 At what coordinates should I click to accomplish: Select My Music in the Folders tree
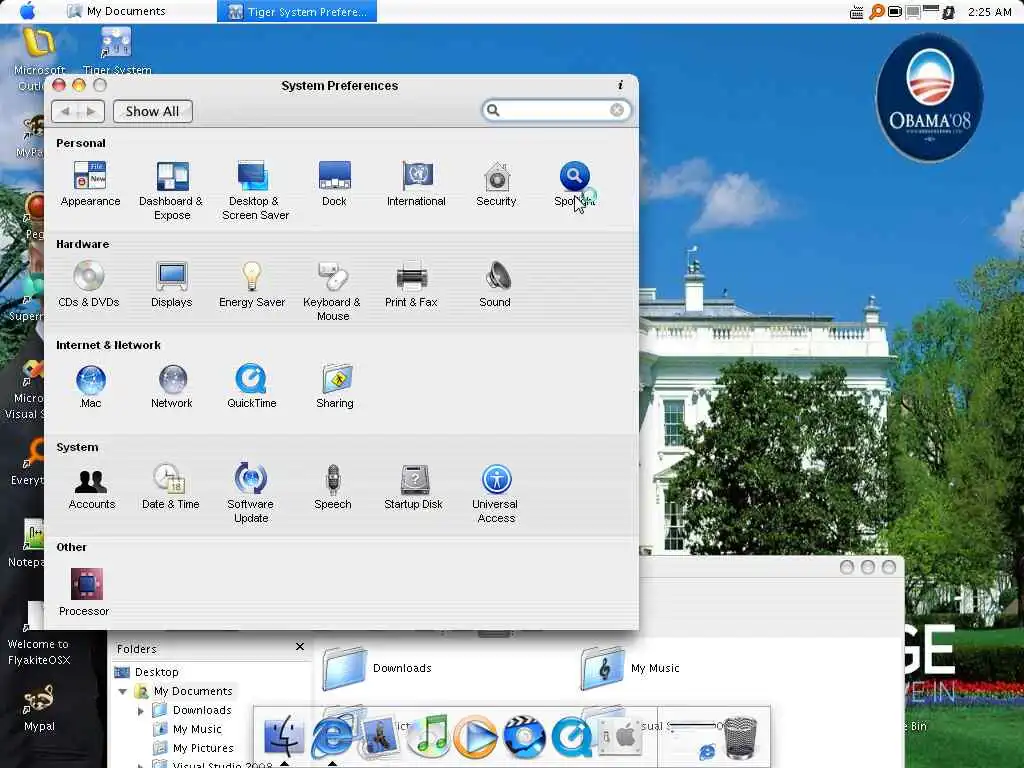pos(187,729)
